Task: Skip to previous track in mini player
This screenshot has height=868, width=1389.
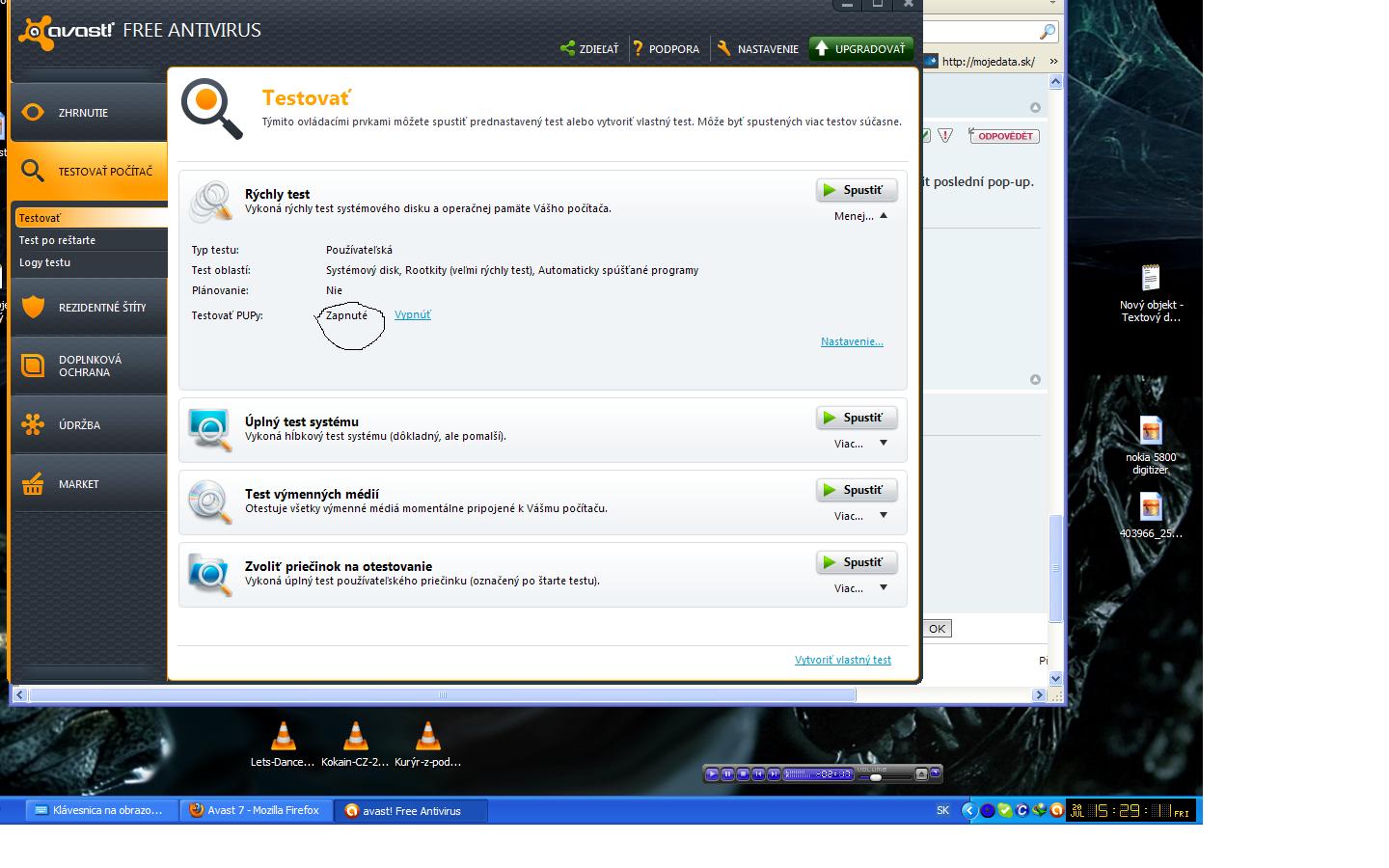Action: click(x=758, y=773)
